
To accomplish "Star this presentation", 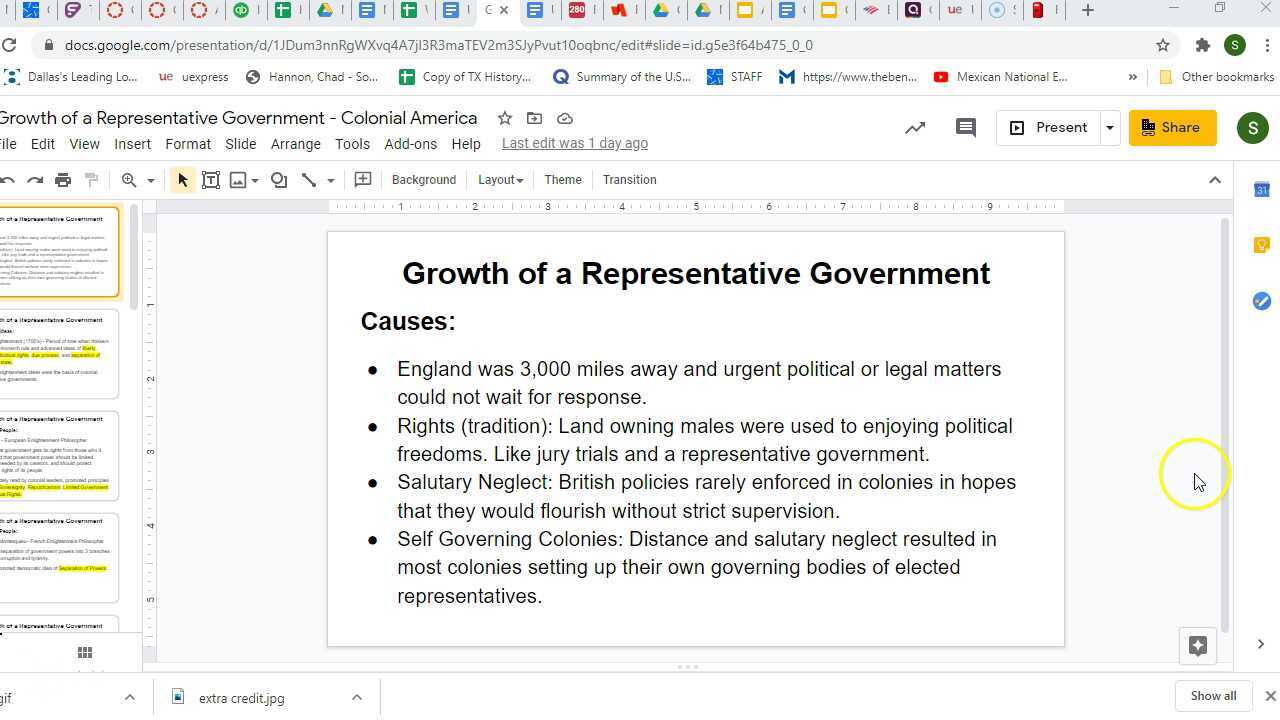I will tap(505, 118).
